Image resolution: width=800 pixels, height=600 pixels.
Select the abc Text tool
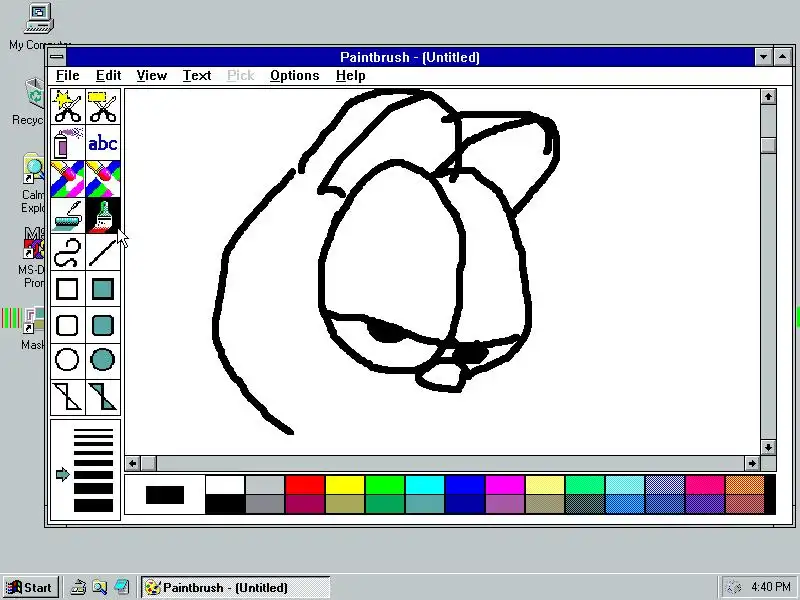tap(103, 143)
